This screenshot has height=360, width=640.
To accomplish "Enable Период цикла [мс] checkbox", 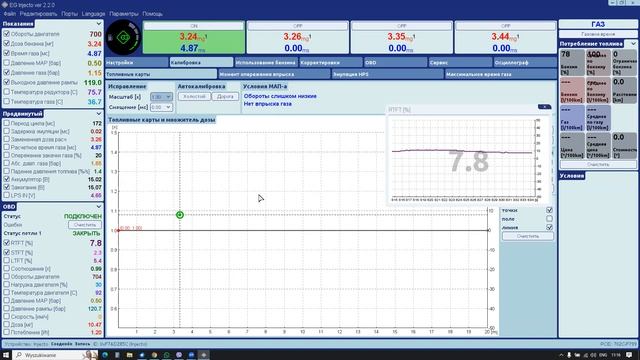I will 7,123.
